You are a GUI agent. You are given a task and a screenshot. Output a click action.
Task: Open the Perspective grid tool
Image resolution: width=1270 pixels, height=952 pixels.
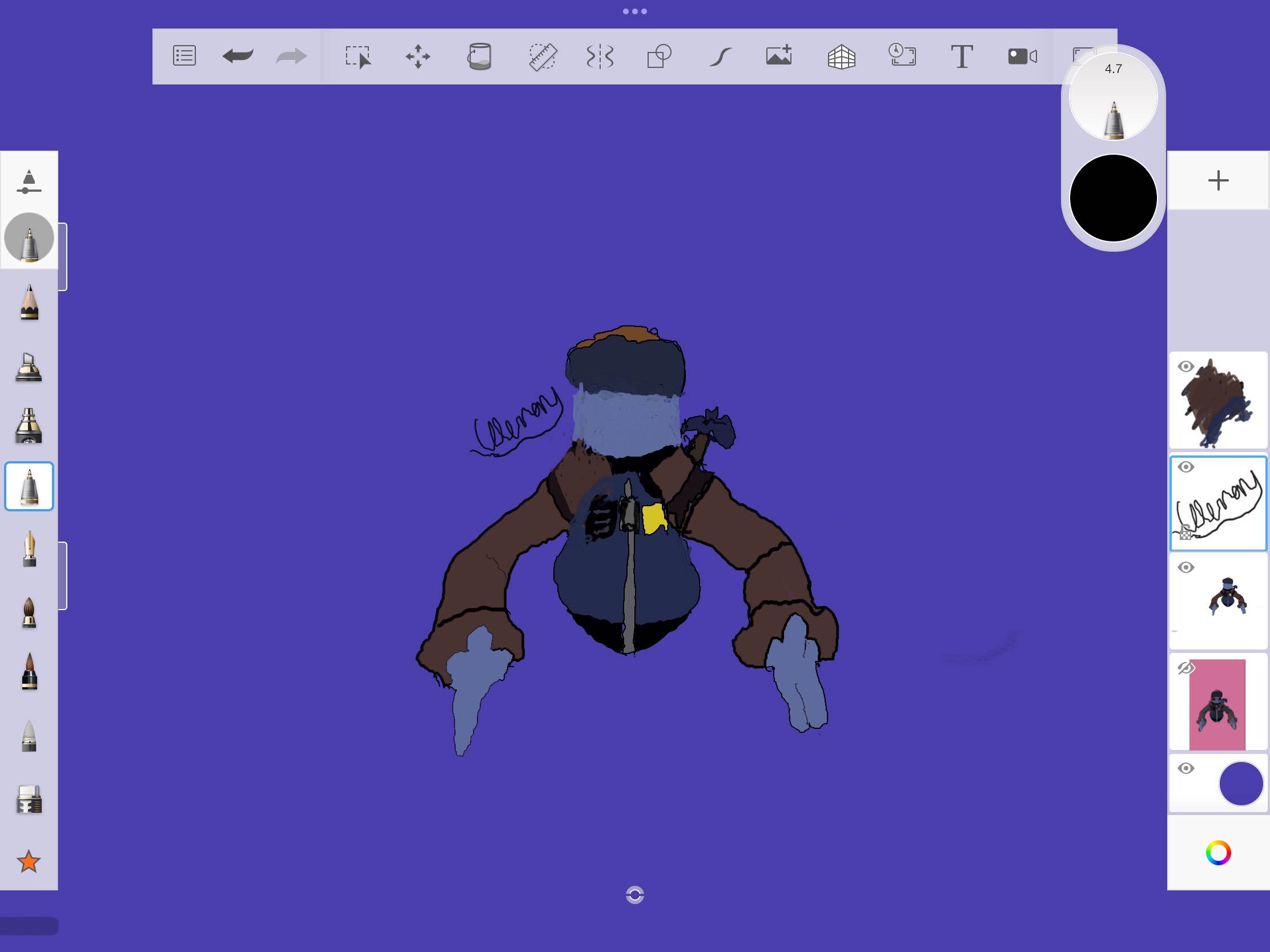tap(842, 57)
